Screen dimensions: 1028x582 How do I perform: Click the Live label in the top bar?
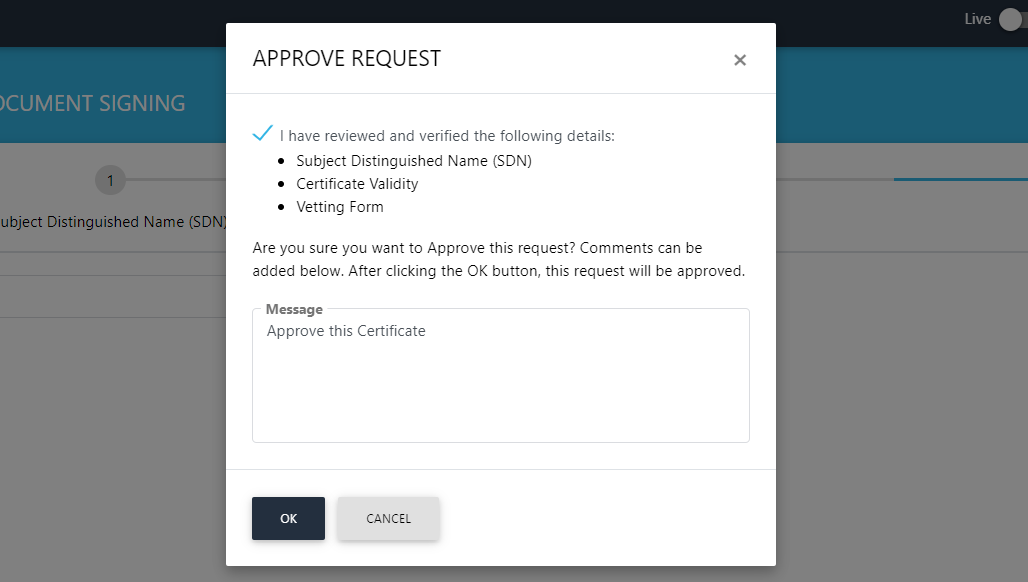coord(977,19)
